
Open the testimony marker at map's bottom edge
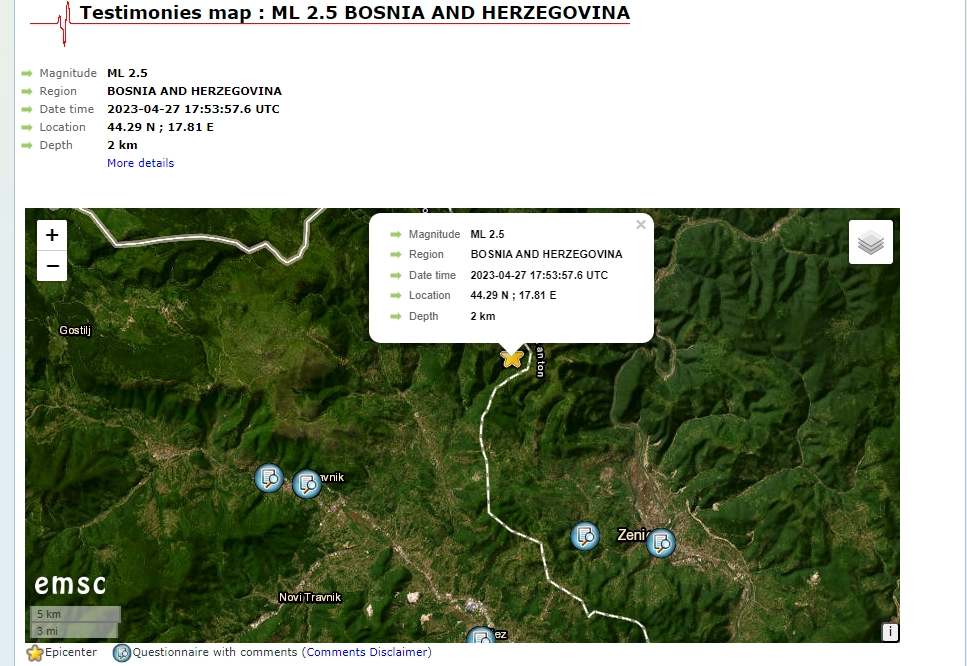pos(481,636)
